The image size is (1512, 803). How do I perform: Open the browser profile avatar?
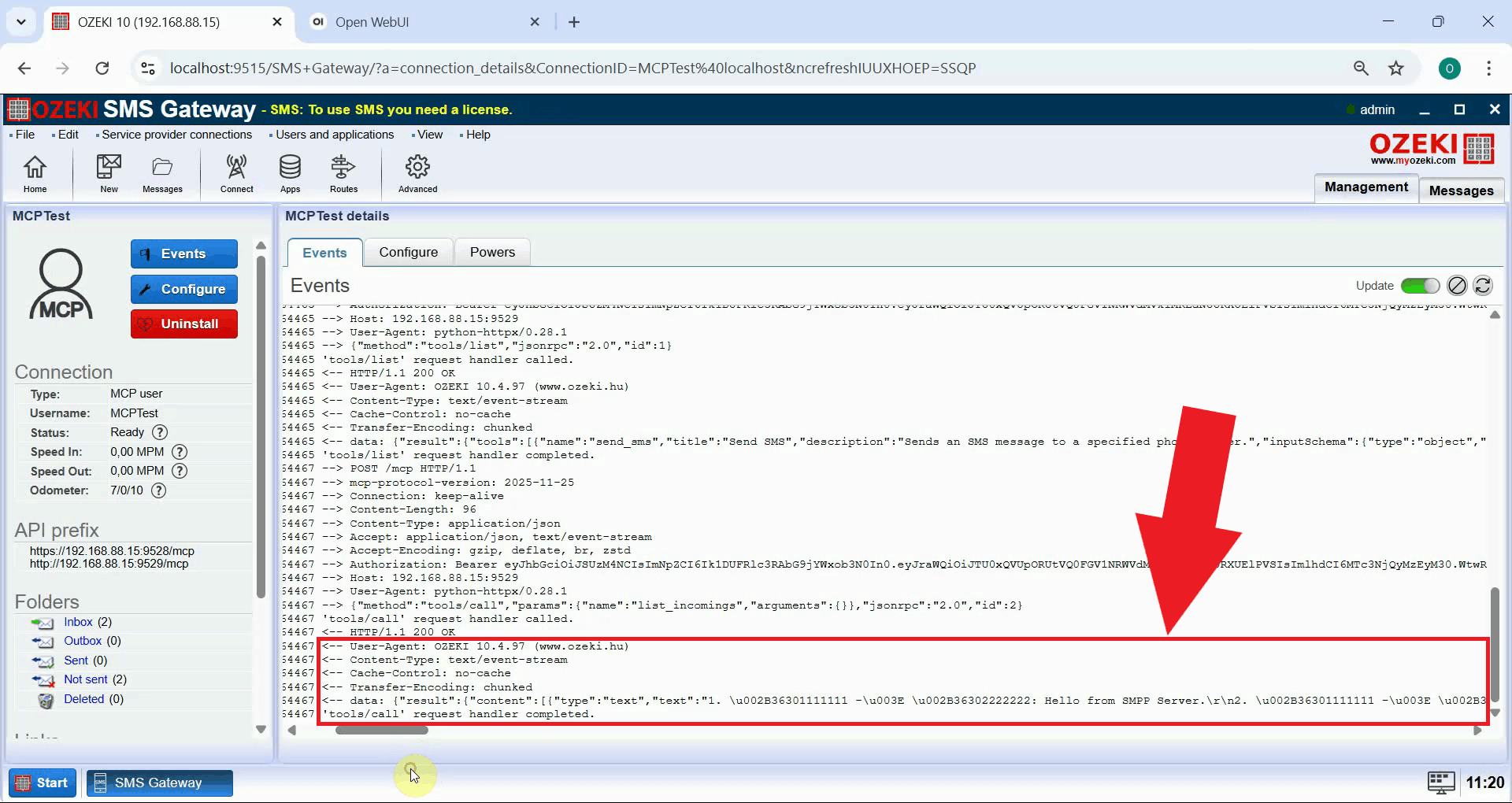(1449, 68)
